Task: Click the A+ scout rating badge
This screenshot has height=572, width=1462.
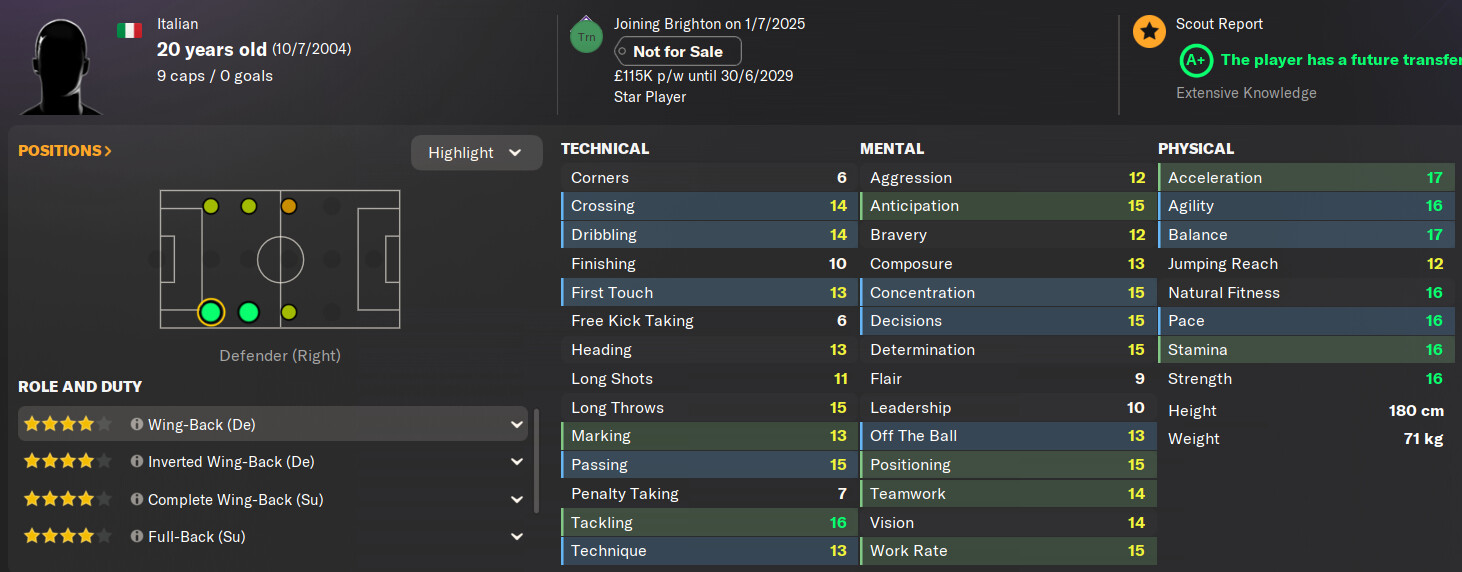Action: coord(1195,60)
